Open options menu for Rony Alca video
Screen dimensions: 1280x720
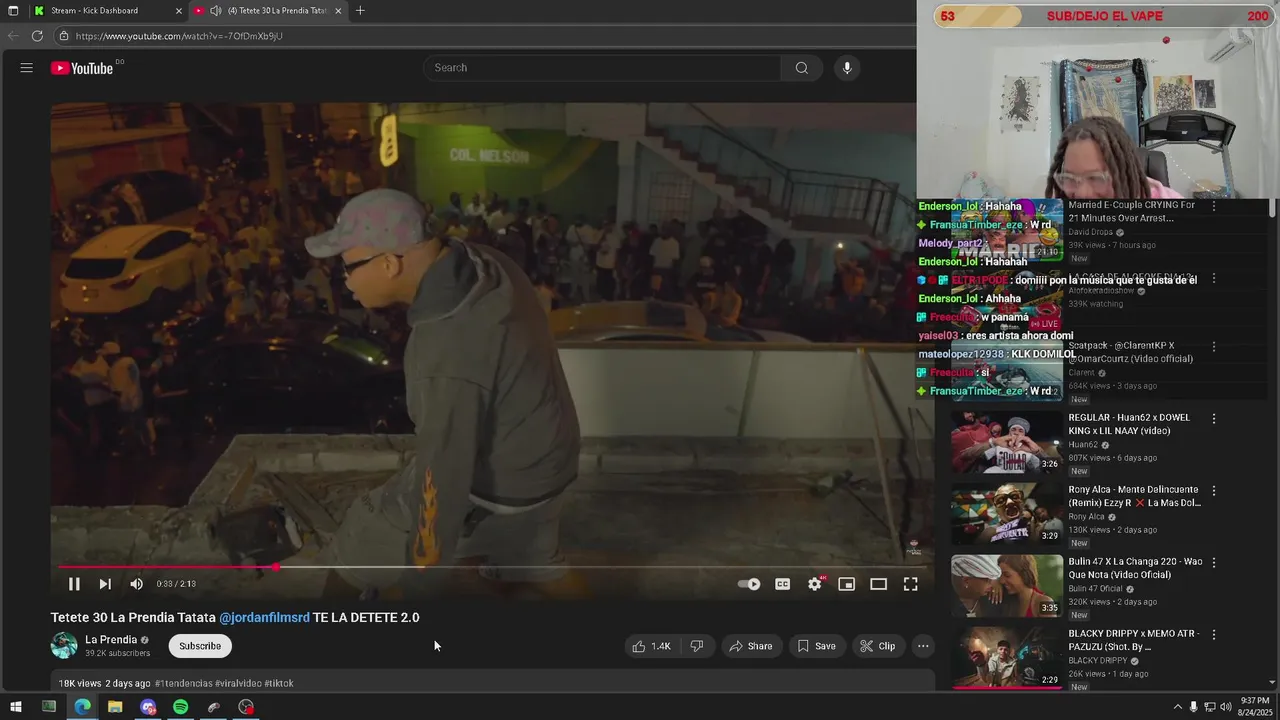coord(1214,491)
